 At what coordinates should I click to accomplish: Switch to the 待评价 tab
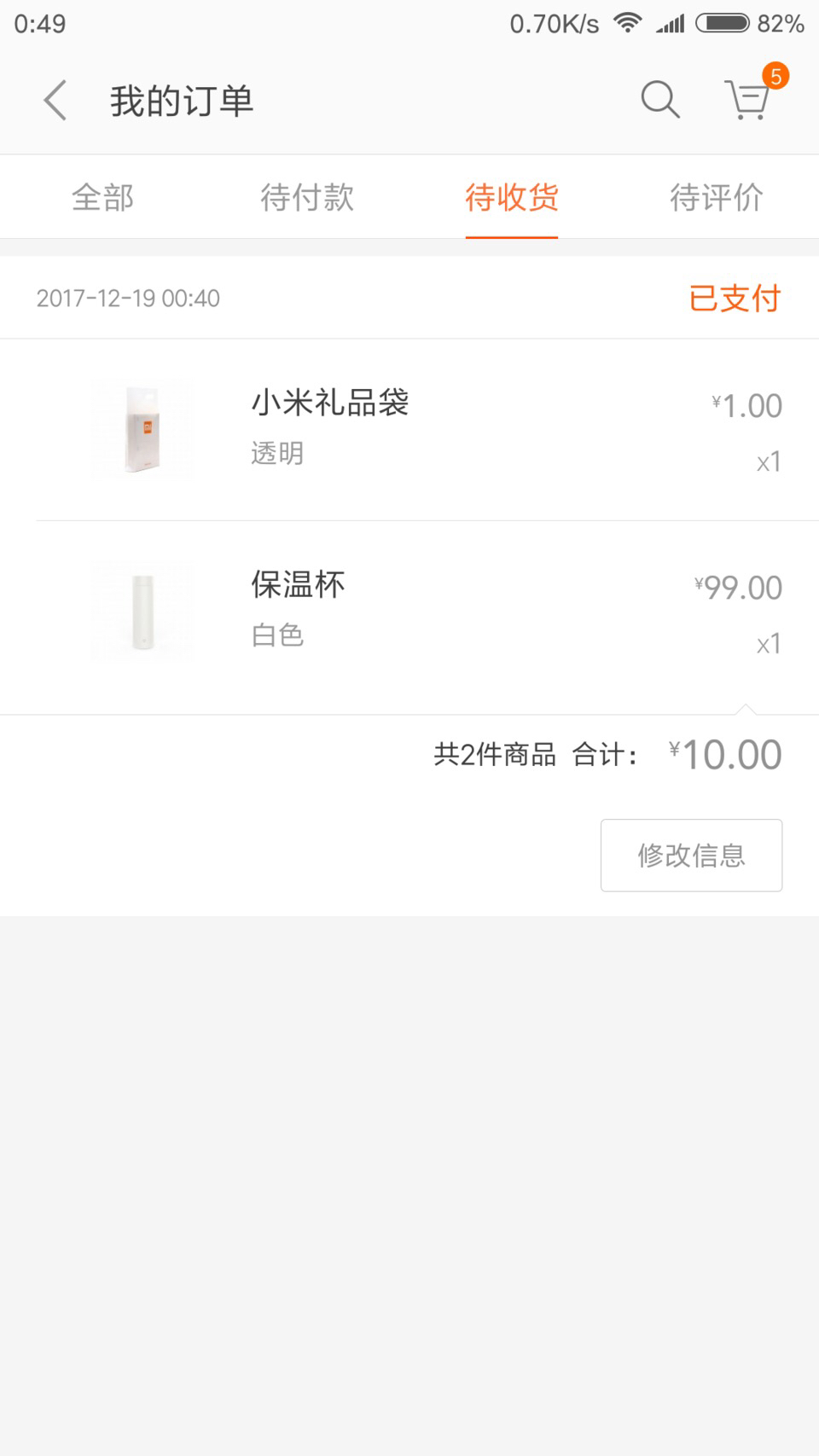[717, 197]
